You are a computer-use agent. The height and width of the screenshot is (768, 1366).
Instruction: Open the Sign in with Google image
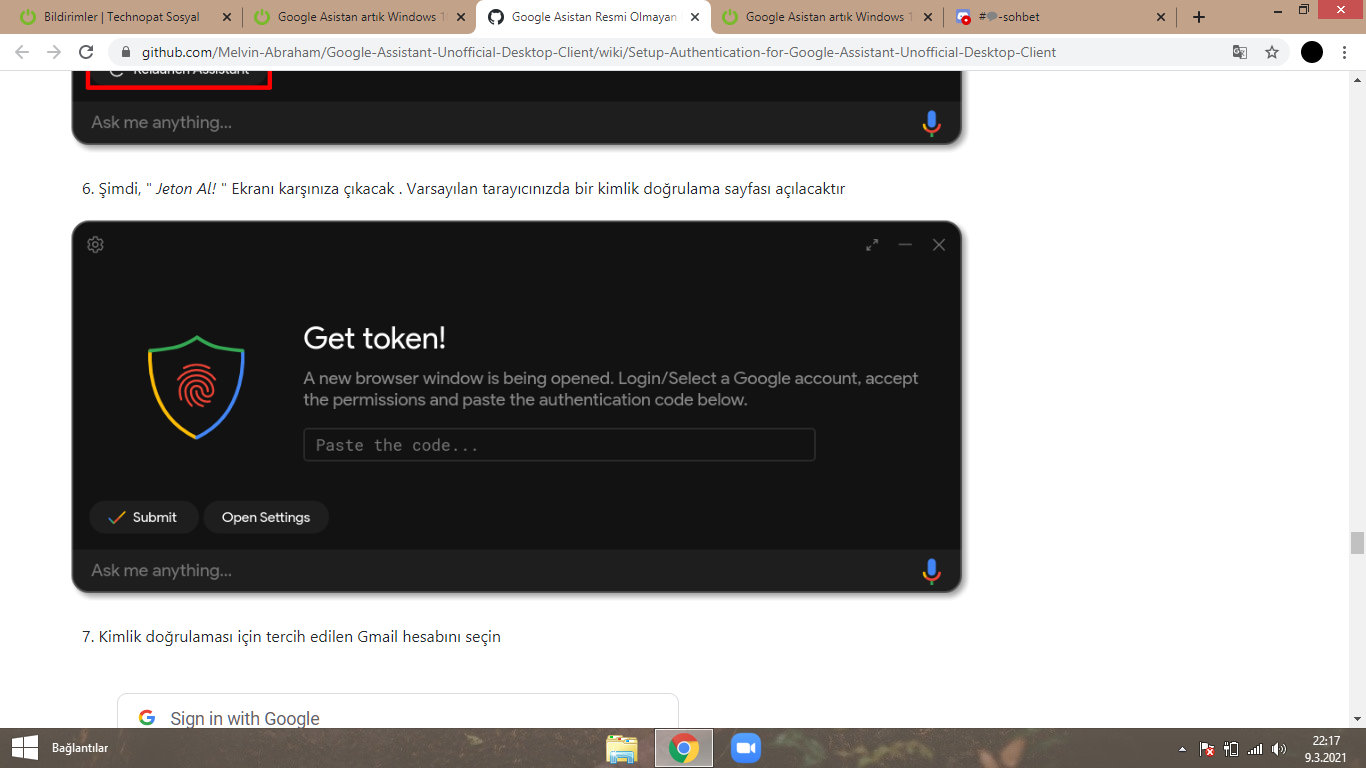pos(398,711)
